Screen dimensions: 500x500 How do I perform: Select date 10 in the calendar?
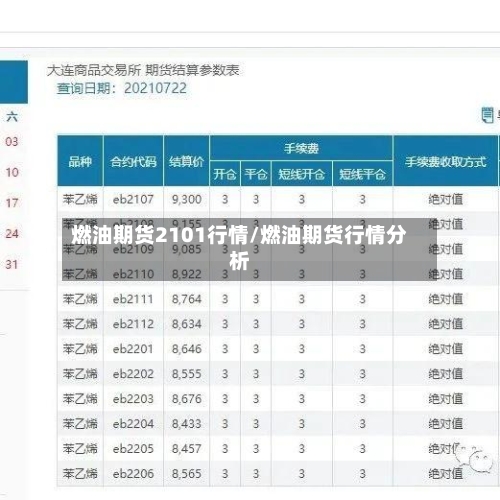pyautogui.click(x=12, y=172)
